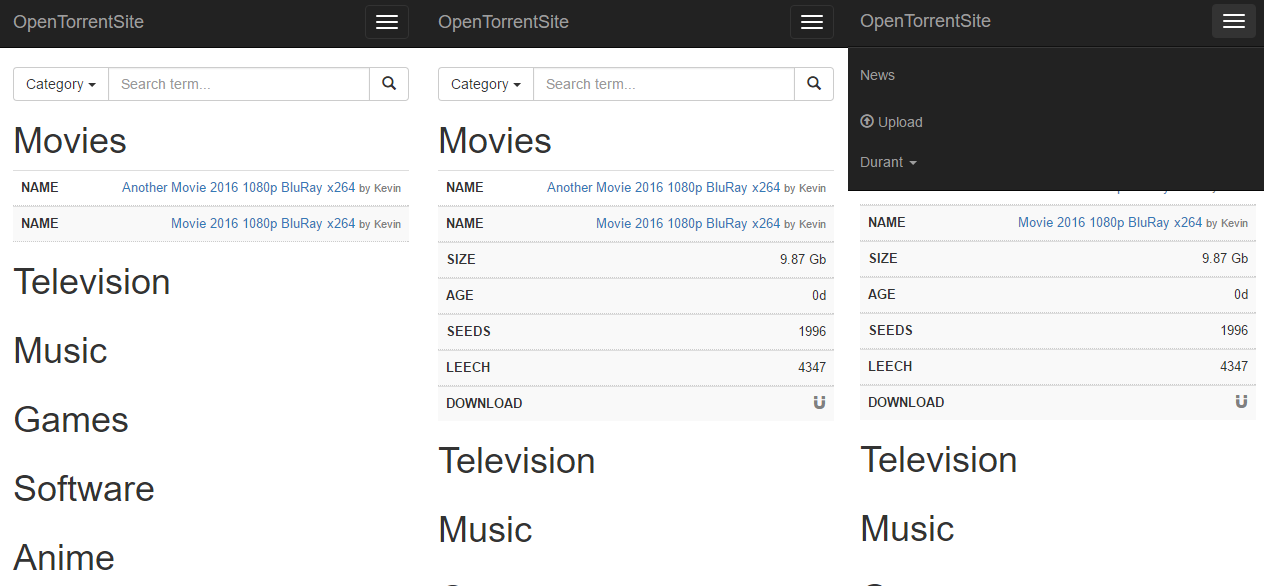Open Movie 2016 1080p BluRay link, middle screen
Image resolution: width=1264 pixels, height=586 pixels.
click(x=688, y=223)
